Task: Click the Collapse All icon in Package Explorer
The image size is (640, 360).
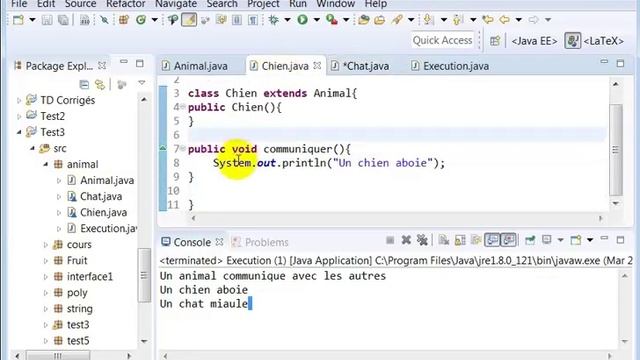Action: point(84,84)
